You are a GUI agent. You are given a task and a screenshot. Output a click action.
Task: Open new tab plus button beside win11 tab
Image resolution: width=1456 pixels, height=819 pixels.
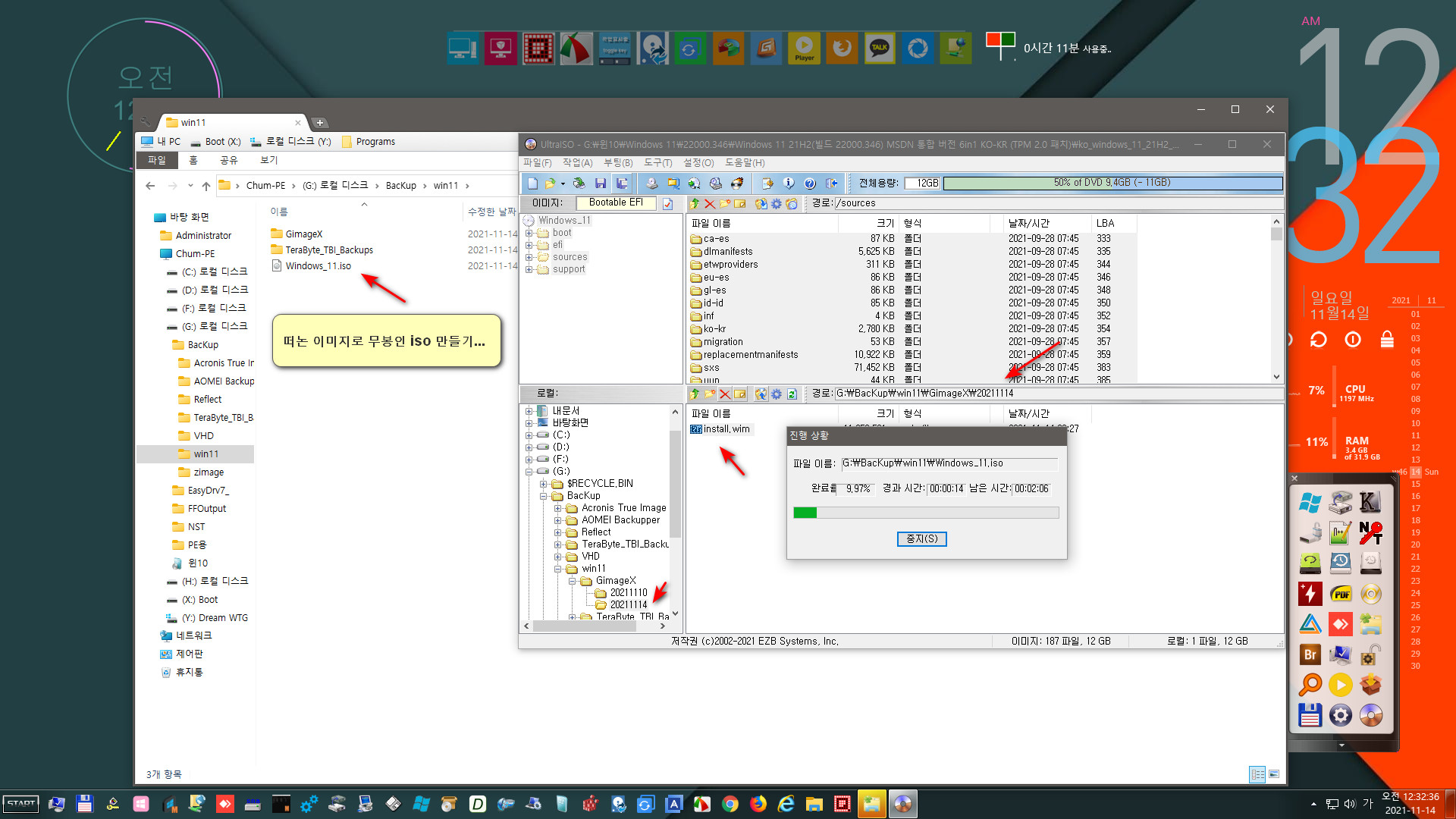pyautogui.click(x=320, y=123)
